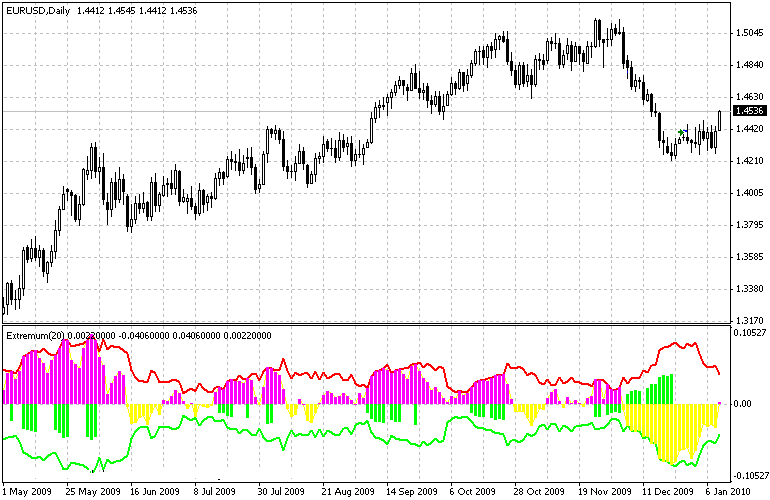770x500 pixels.
Task: Select the current price tag 1.4536
Action: 749,111
